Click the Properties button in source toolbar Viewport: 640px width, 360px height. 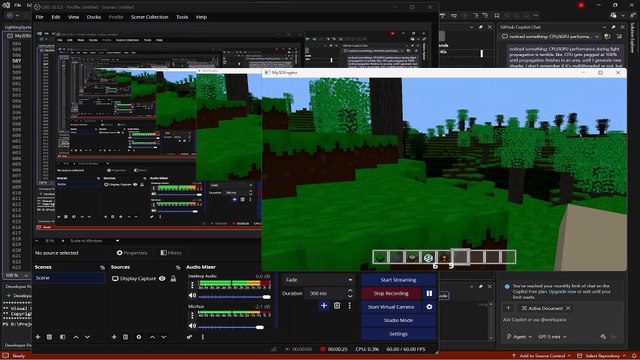tap(132, 253)
